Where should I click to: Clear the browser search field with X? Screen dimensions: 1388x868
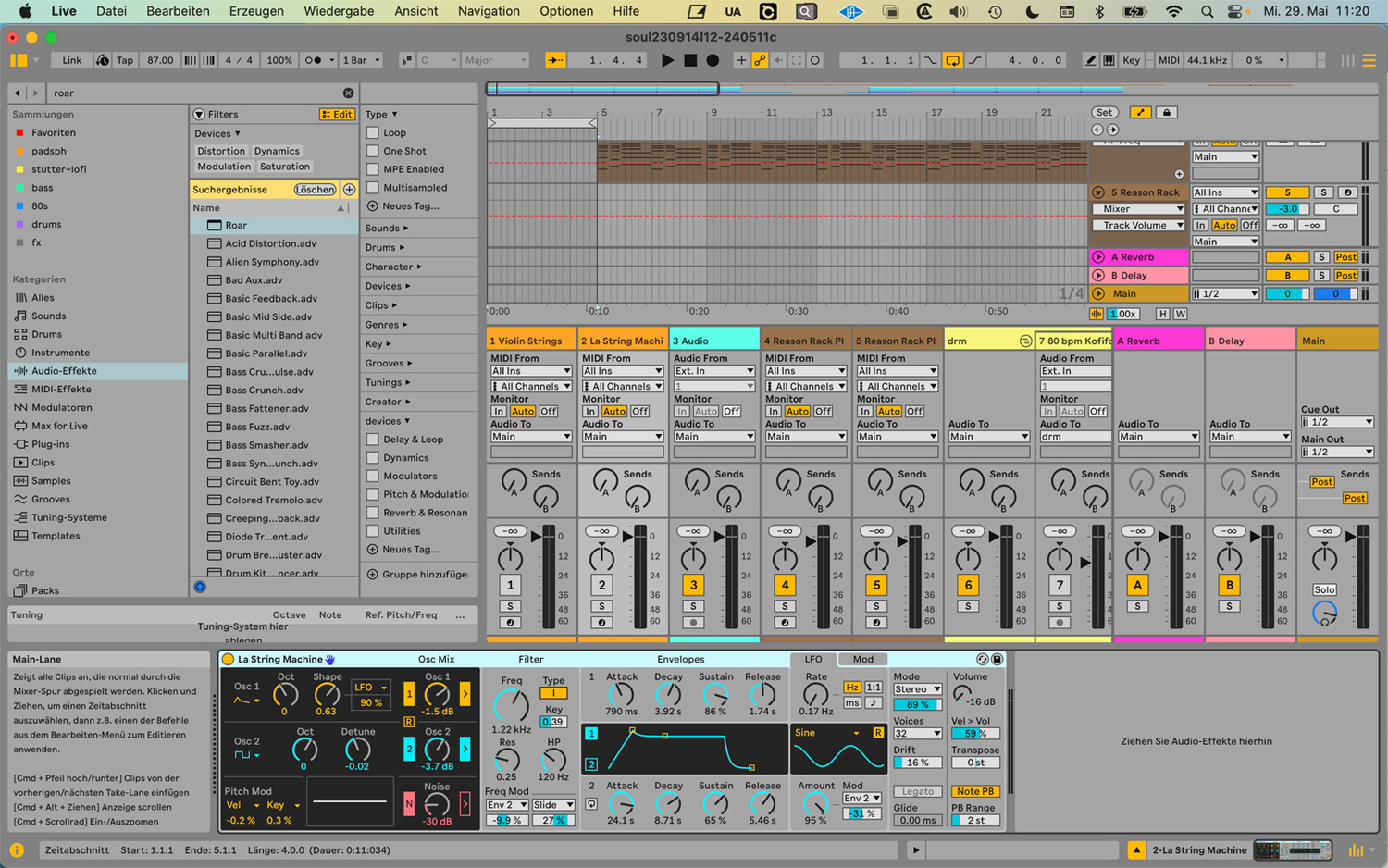tap(348, 93)
